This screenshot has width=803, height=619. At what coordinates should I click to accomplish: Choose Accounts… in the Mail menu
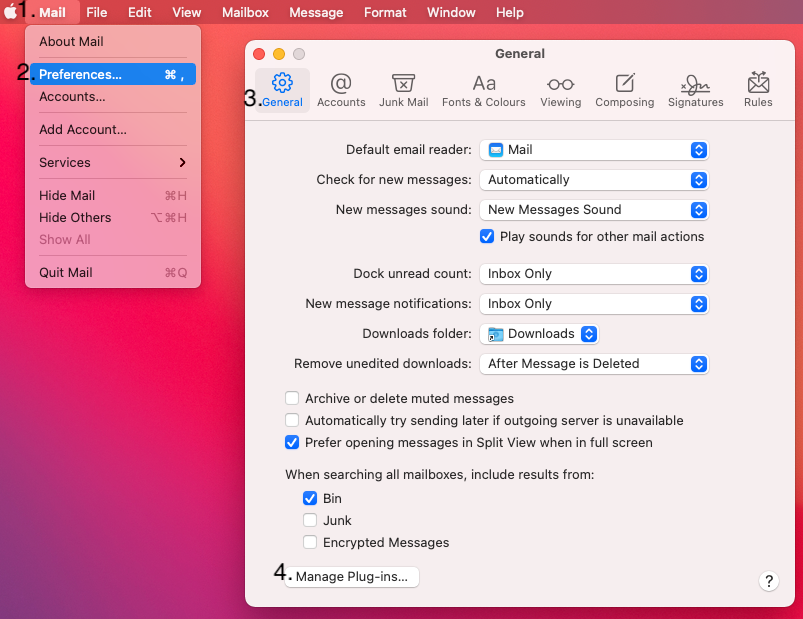point(113,96)
